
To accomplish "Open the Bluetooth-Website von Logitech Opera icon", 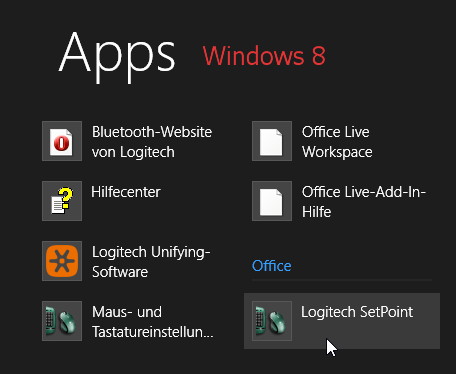I will 62,141.
